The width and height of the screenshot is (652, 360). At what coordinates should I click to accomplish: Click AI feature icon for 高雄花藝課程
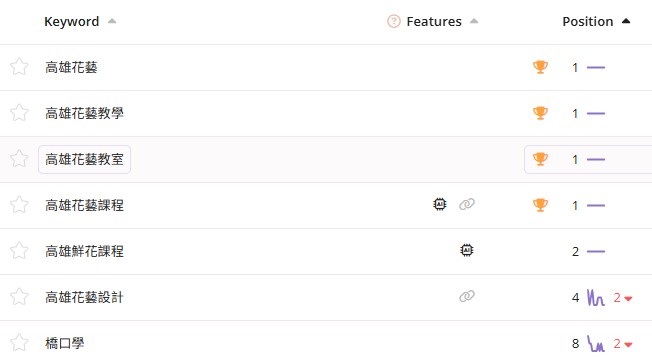pyautogui.click(x=440, y=204)
